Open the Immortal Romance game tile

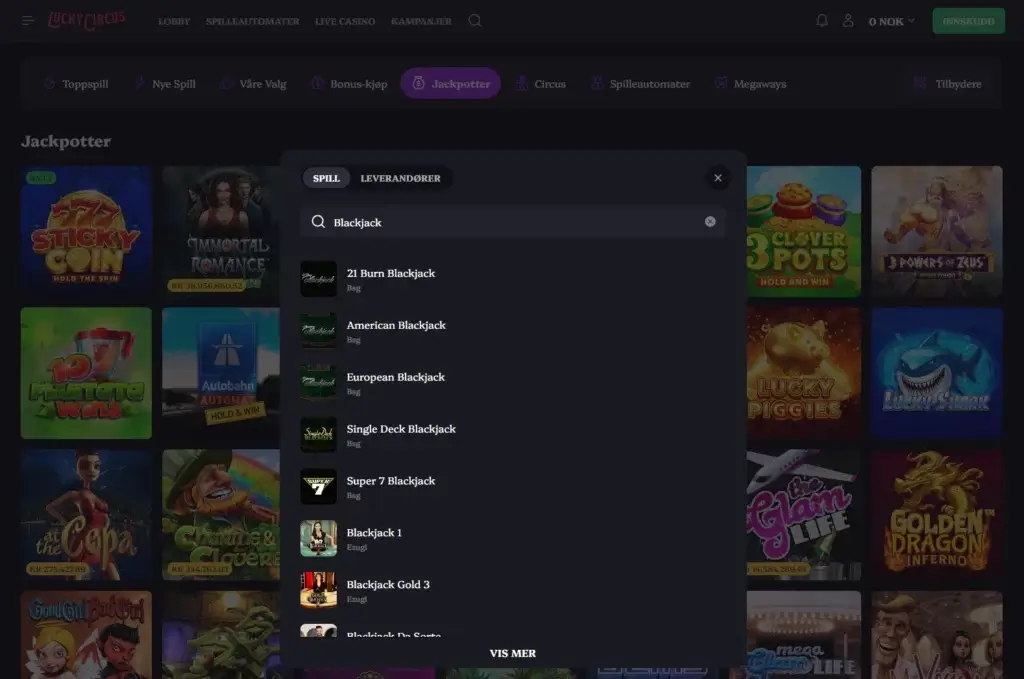point(221,231)
